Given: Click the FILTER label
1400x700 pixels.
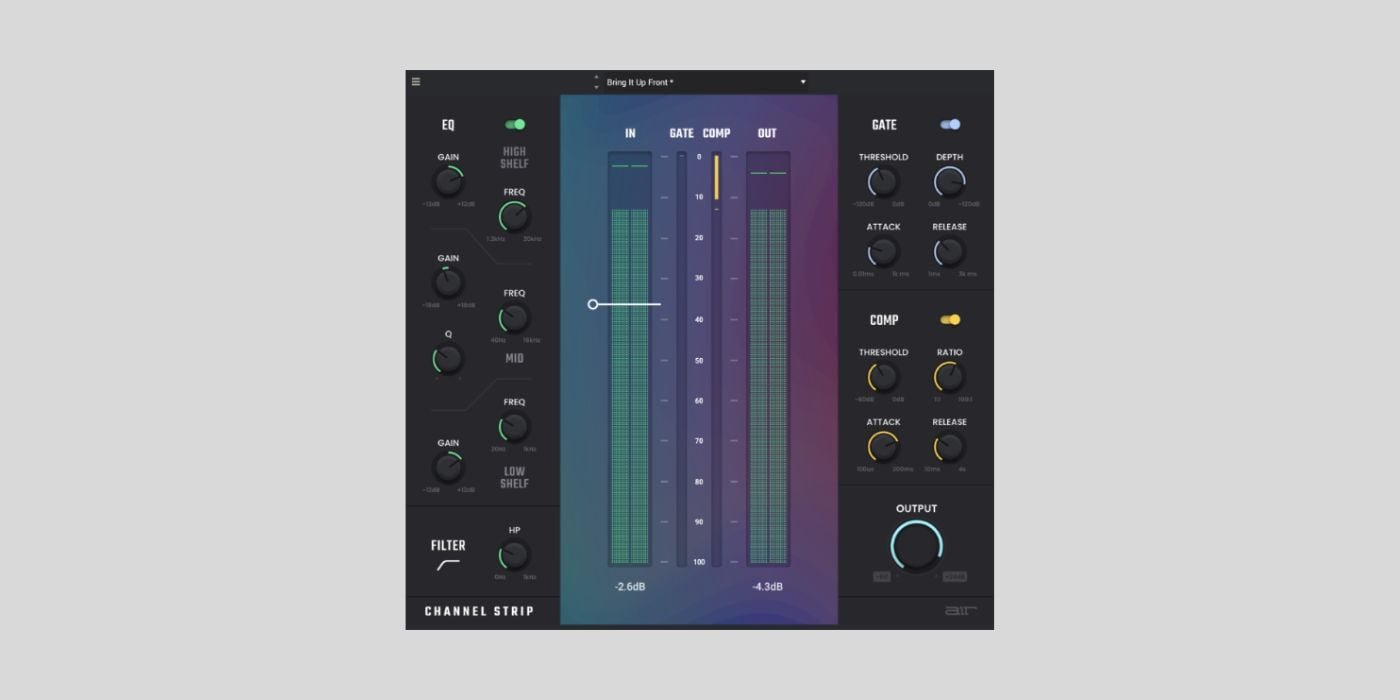Looking at the screenshot, I should click(x=448, y=546).
